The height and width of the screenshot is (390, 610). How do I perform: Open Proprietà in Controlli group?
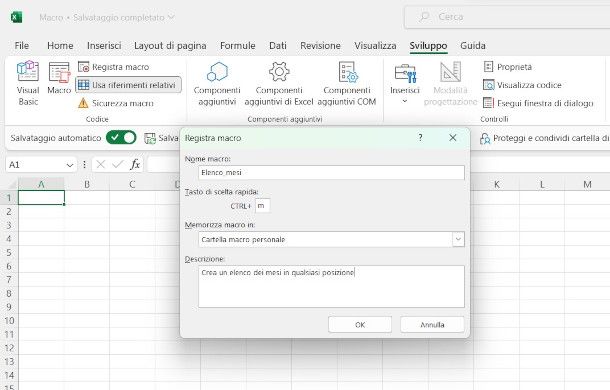pos(507,67)
